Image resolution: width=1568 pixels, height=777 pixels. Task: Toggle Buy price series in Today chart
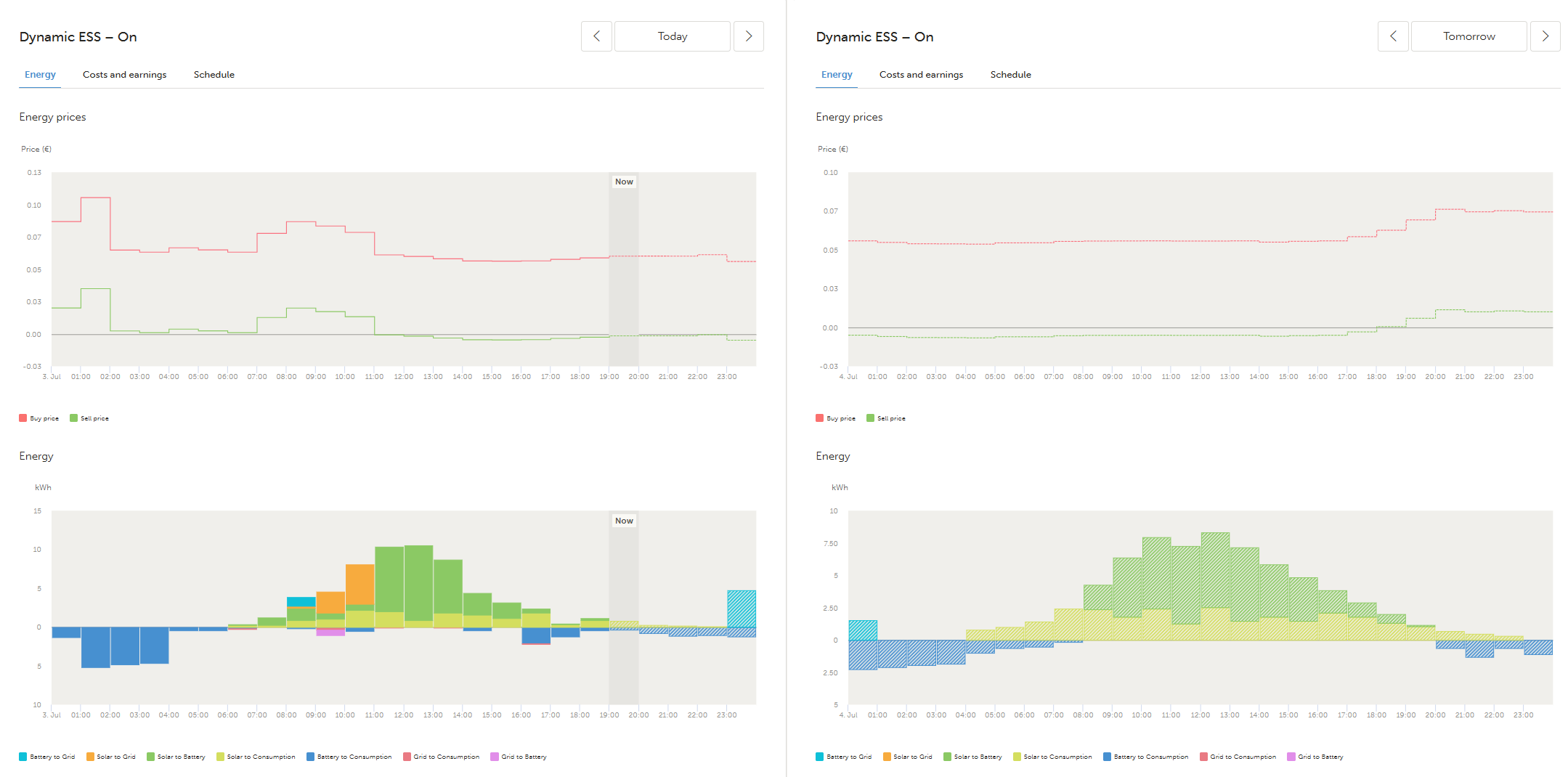point(39,418)
